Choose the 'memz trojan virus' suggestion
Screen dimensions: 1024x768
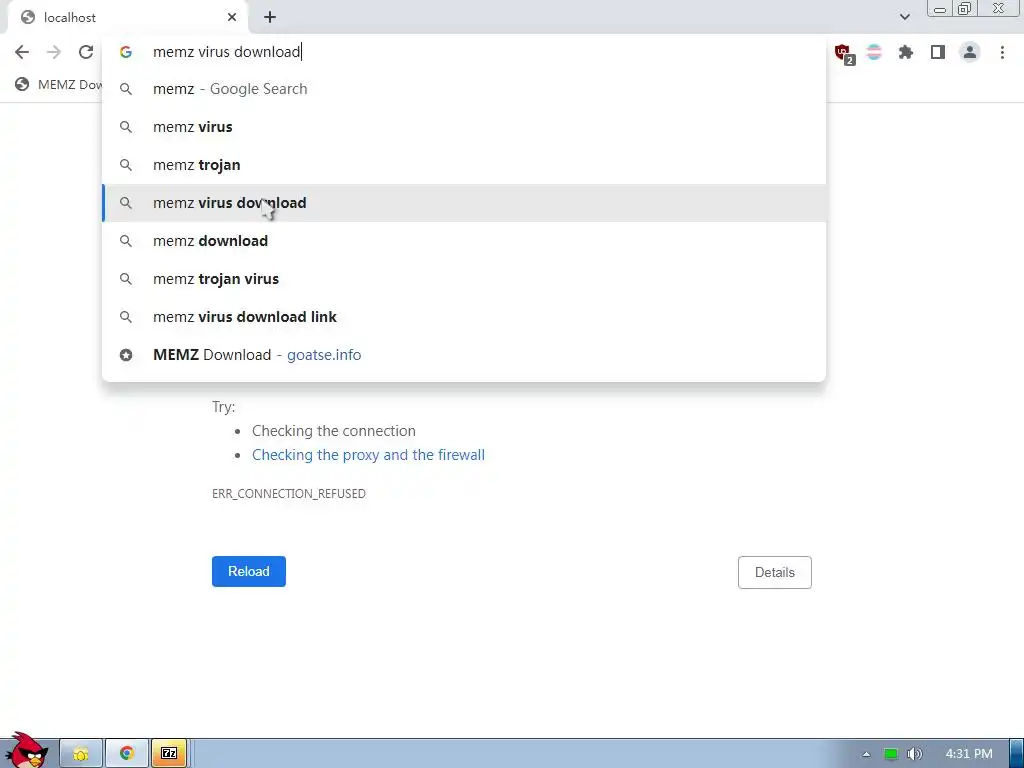464,279
